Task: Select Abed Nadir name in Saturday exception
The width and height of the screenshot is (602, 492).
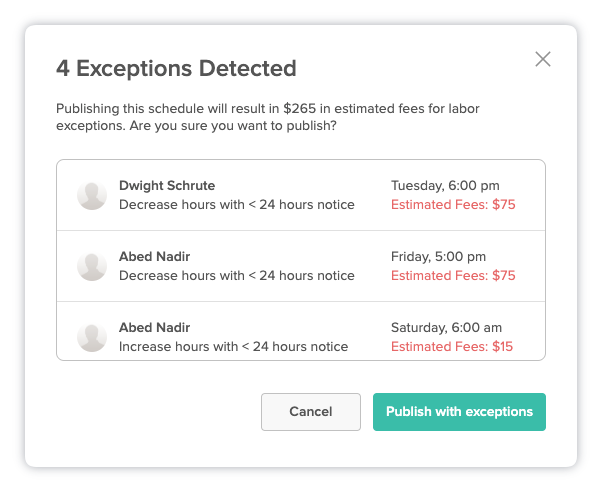Action: (154, 328)
